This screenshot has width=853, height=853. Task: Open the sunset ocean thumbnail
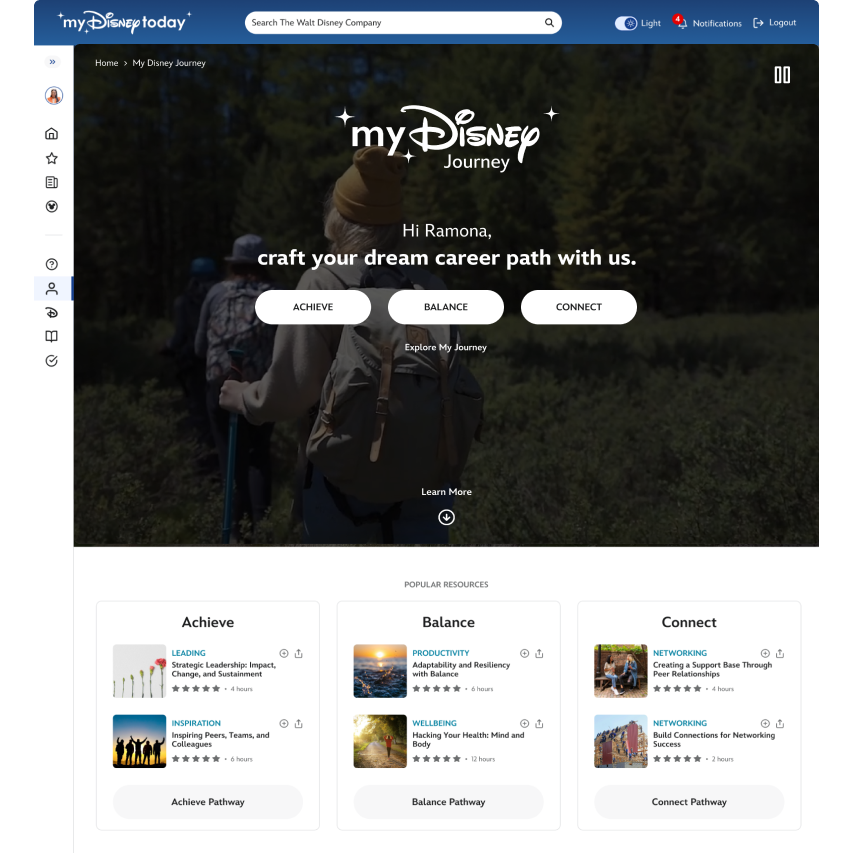(x=380, y=671)
